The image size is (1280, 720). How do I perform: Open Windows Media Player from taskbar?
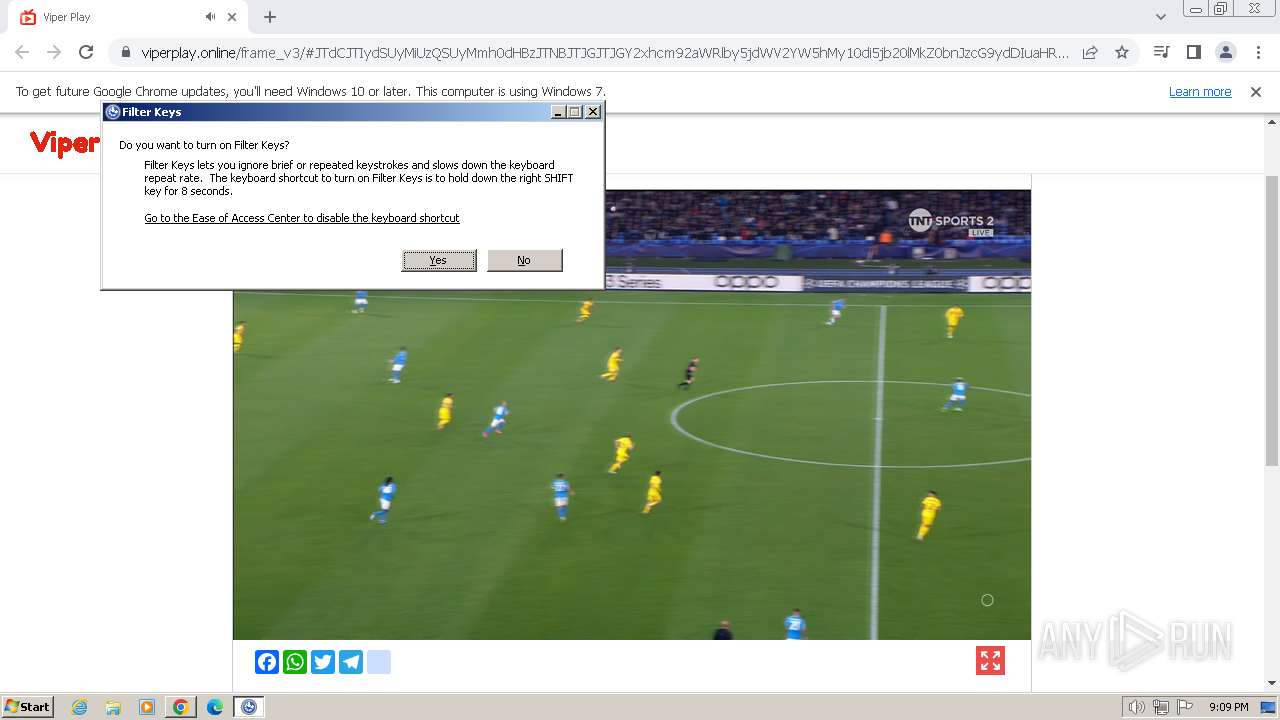click(x=147, y=707)
